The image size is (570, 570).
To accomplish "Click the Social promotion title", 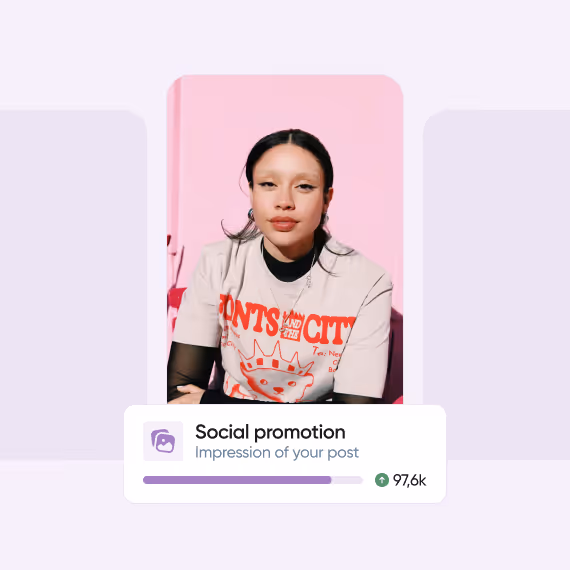I will (270, 432).
